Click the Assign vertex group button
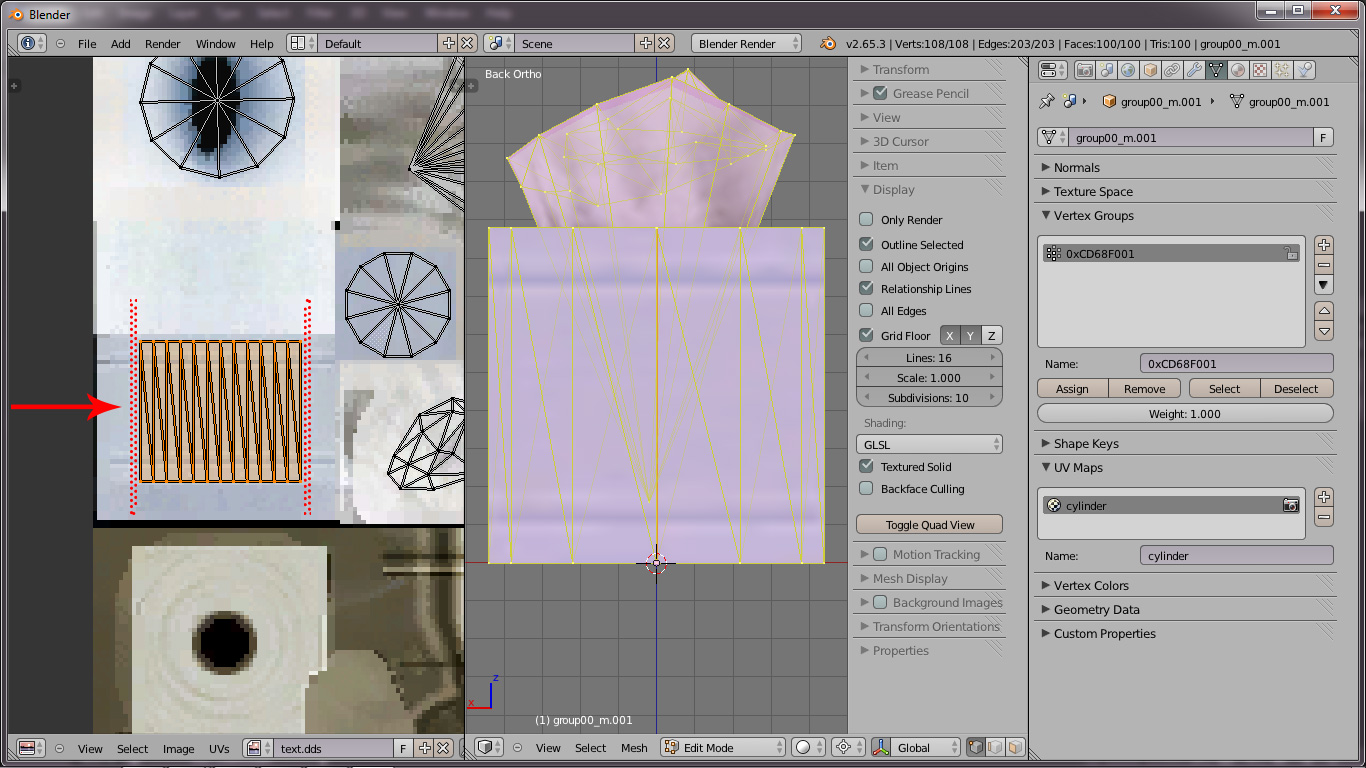Screen dimensions: 1366x768 click(x=1072, y=389)
